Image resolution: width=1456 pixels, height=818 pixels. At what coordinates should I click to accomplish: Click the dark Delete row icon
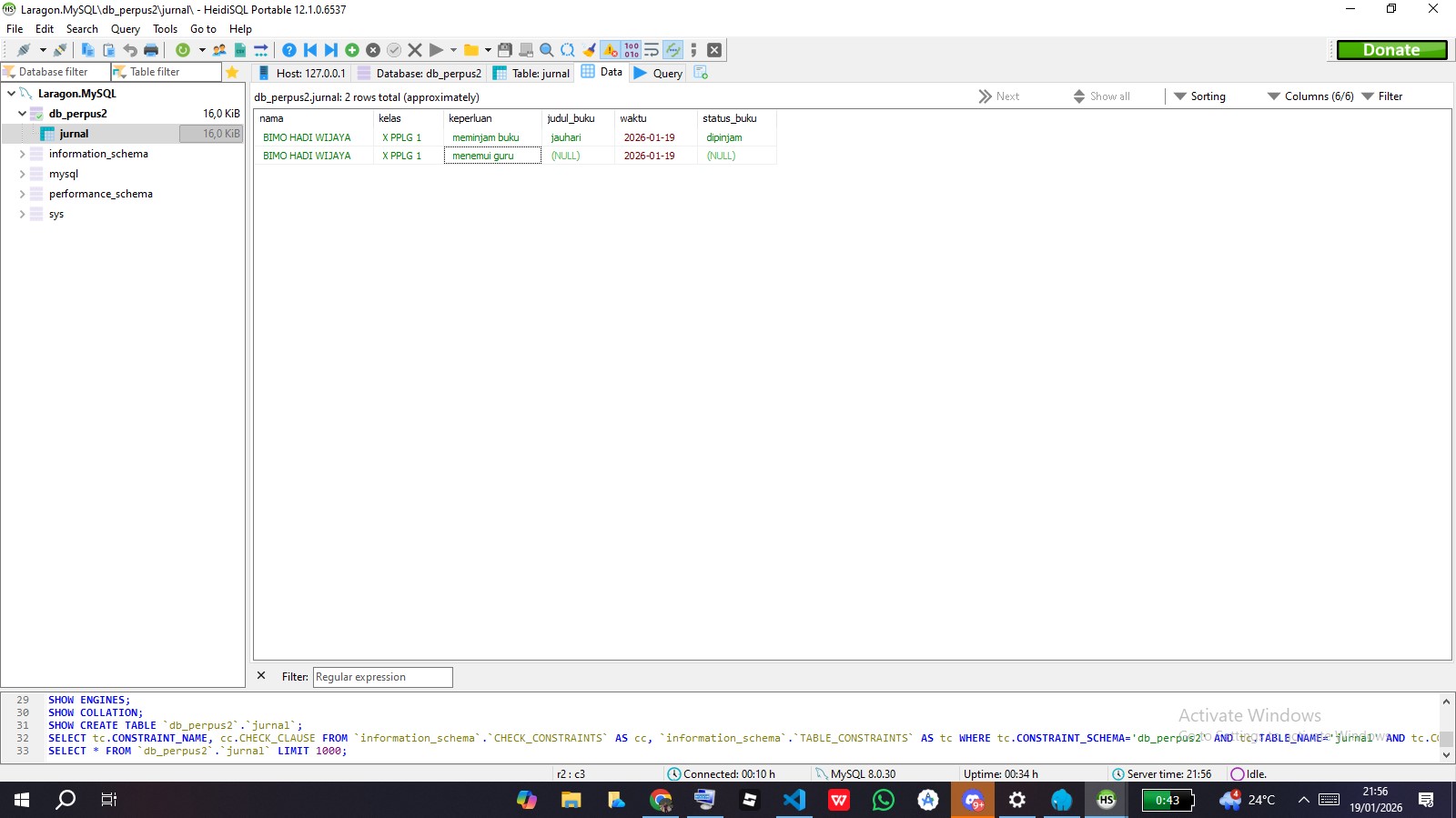pos(373,50)
